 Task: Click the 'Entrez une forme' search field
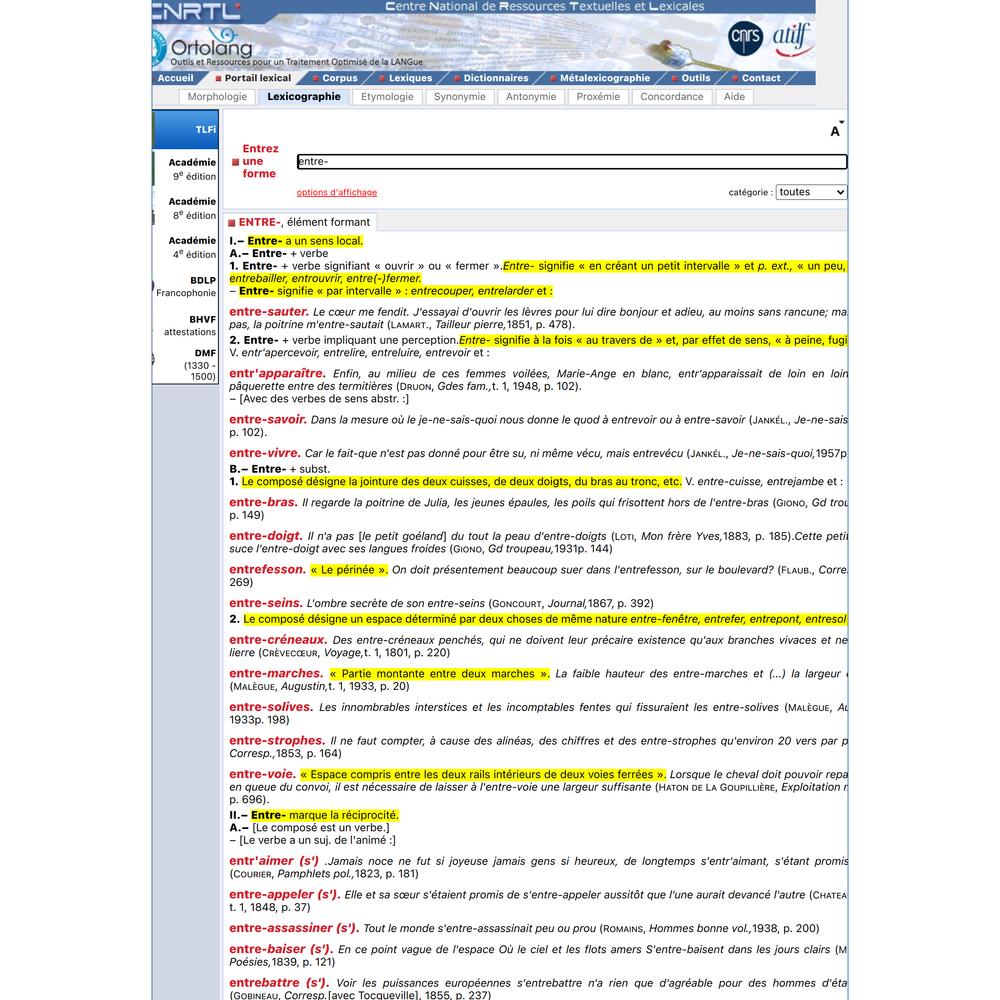[x=572, y=161]
